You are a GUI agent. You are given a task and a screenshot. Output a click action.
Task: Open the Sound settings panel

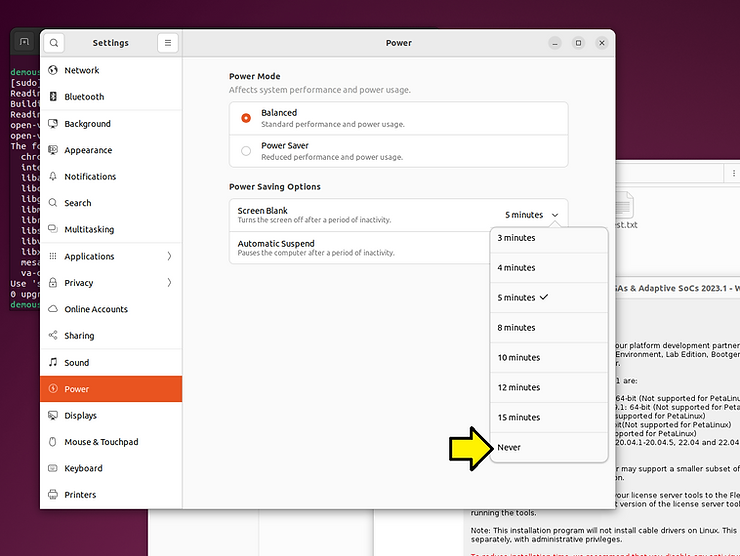click(77, 363)
